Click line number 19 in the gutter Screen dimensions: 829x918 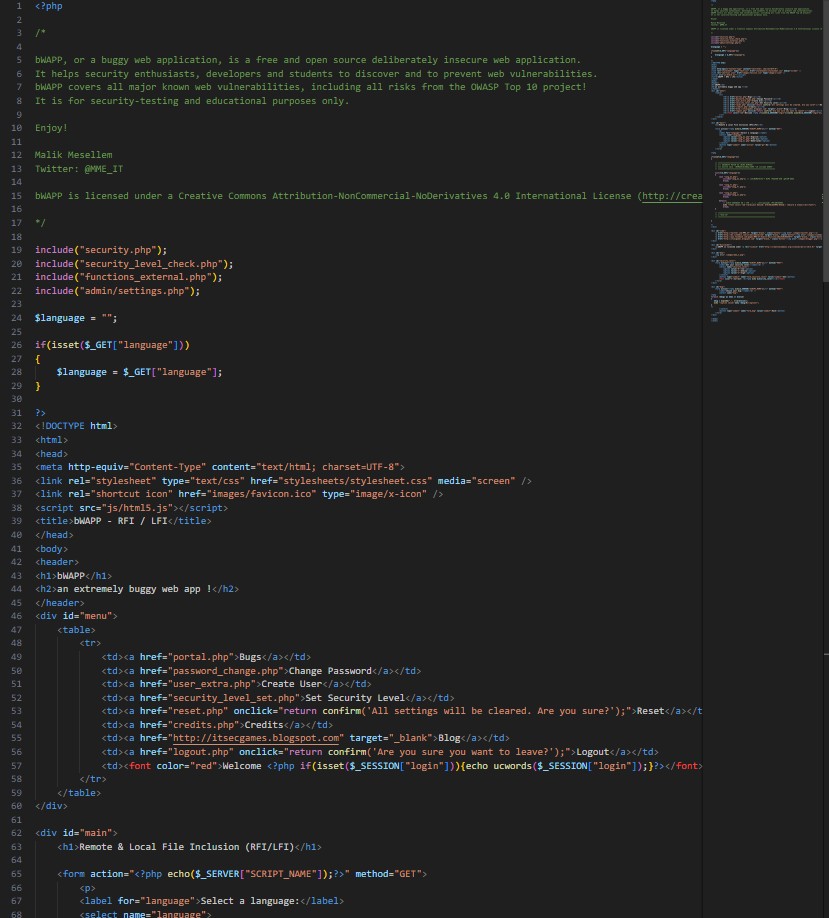tap(15, 249)
